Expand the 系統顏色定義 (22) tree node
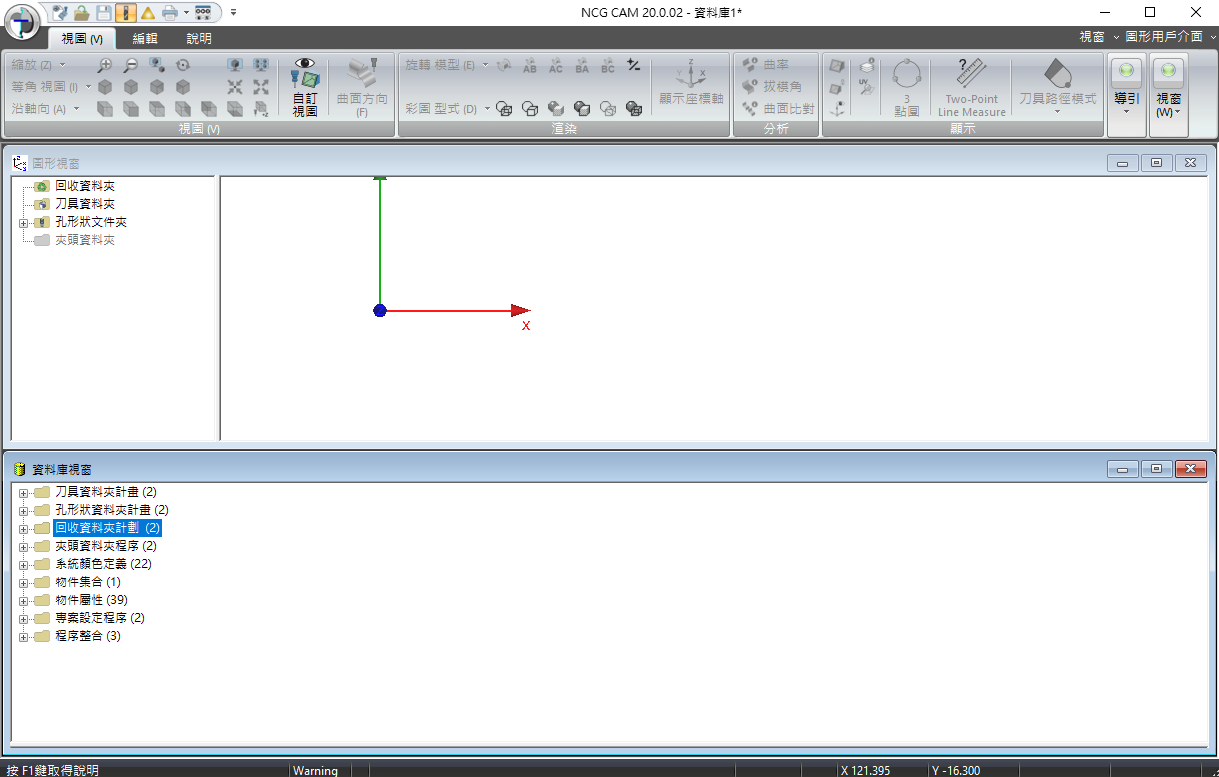 point(23,564)
